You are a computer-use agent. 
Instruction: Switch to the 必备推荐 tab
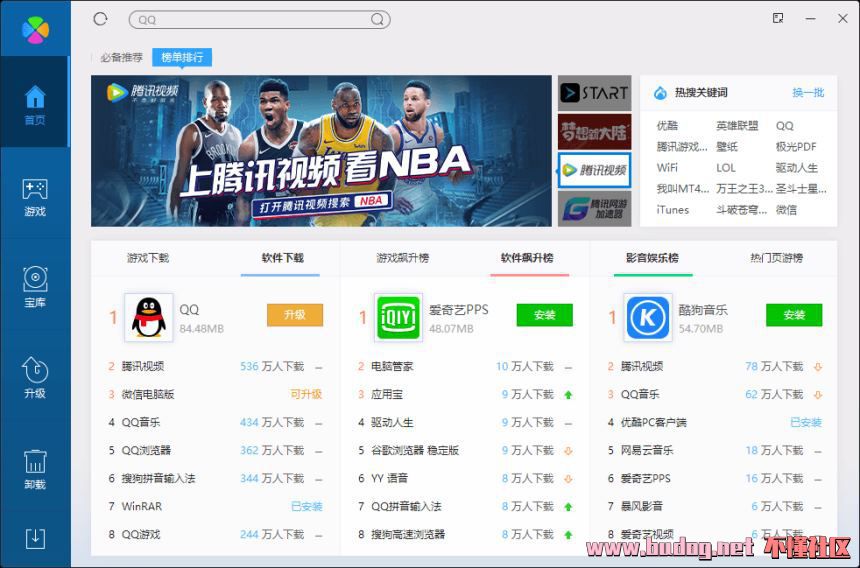[121, 57]
